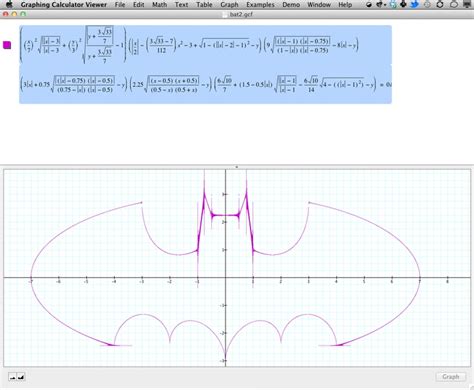474x390 pixels.
Task: Click the divider handle above the graph
Action: 237,167
